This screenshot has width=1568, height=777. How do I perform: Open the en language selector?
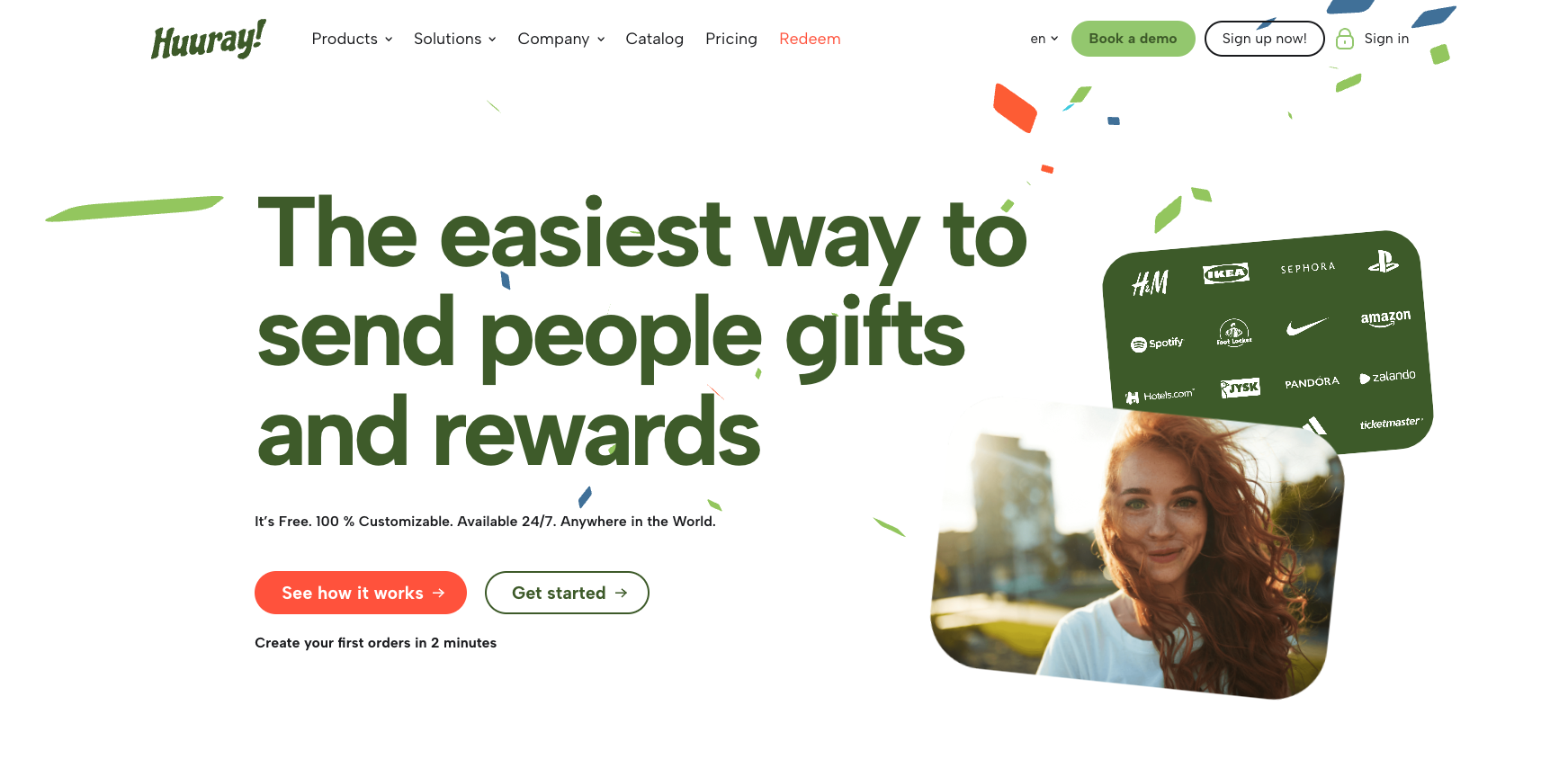point(1044,39)
